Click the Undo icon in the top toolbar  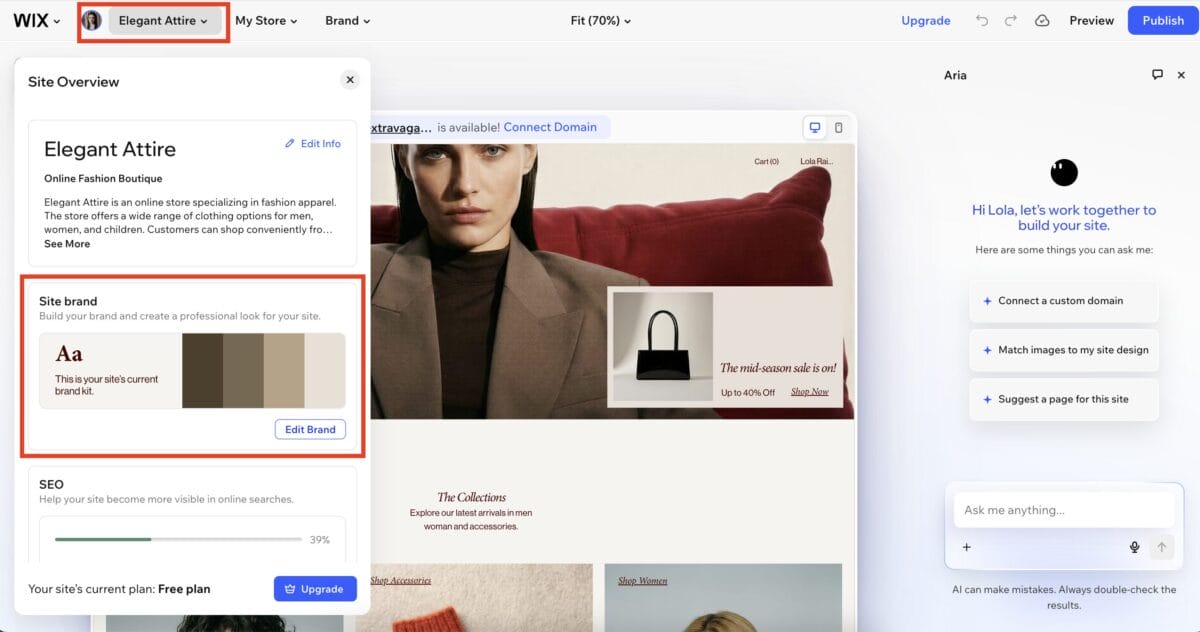point(982,20)
